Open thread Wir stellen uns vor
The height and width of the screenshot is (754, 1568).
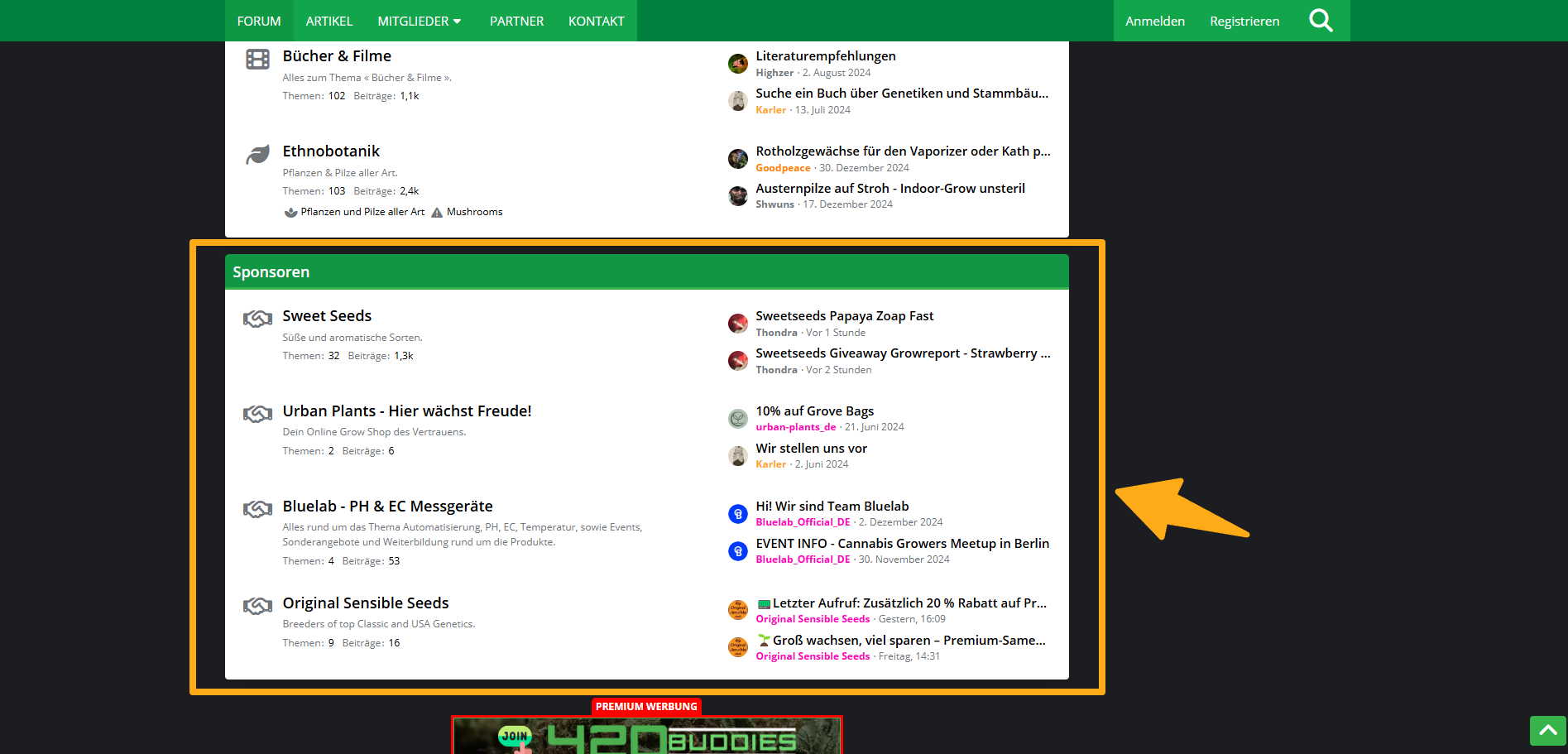[811, 449]
